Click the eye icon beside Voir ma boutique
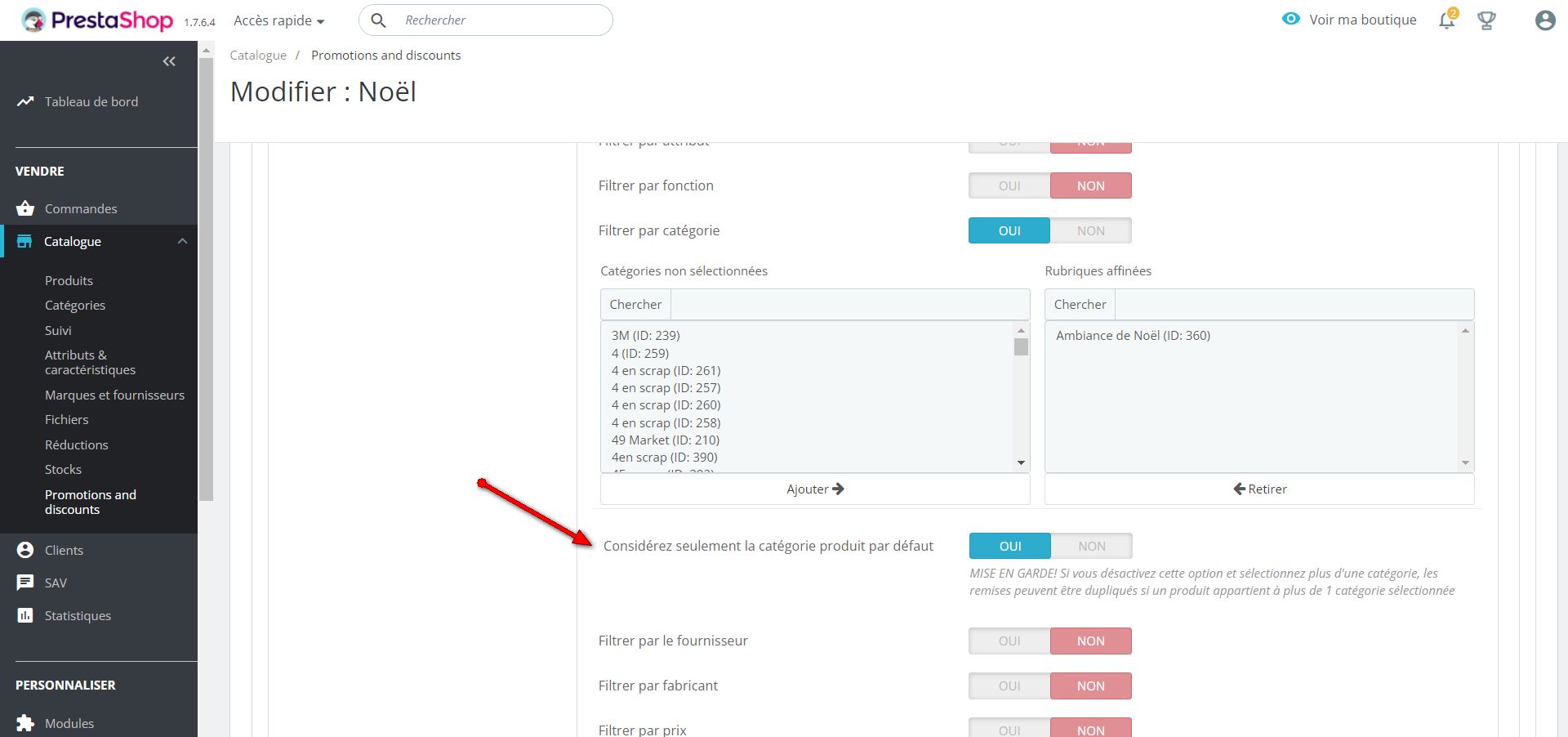Image resolution: width=1568 pixels, height=737 pixels. click(x=1290, y=19)
